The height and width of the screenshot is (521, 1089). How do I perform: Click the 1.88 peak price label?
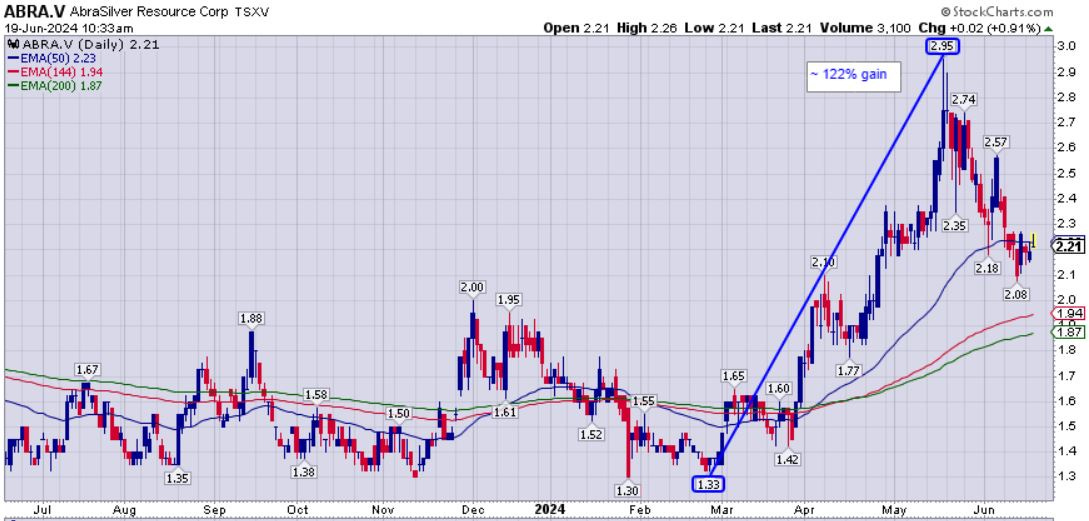pyautogui.click(x=251, y=318)
